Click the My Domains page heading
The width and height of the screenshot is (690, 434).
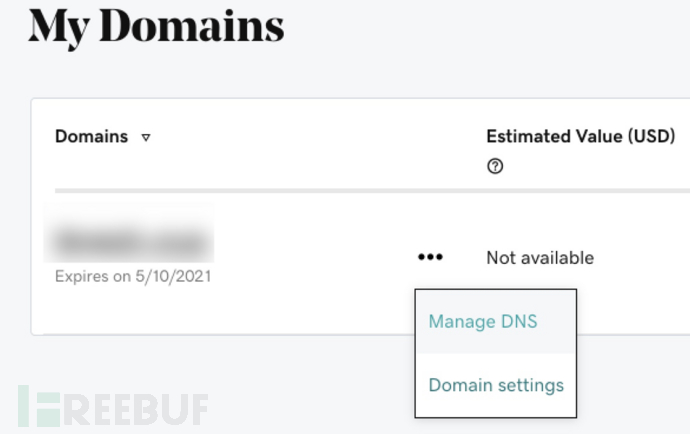[156, 27]
